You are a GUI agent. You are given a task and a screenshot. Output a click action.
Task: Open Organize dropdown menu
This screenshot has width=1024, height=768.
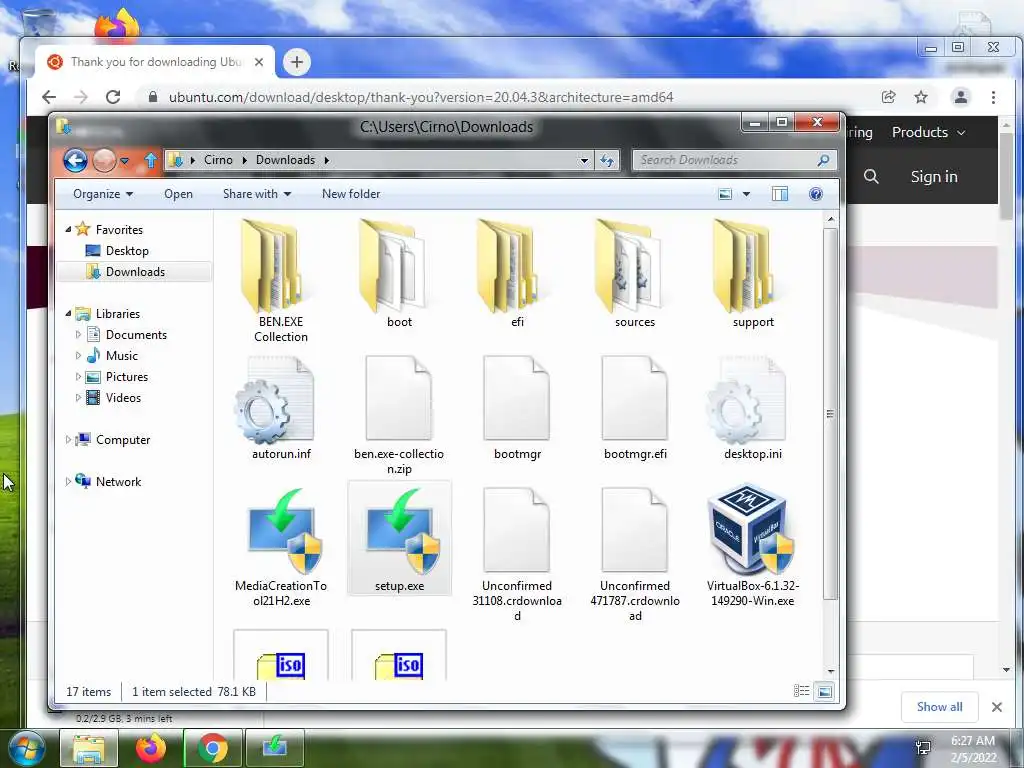point(103,194)
